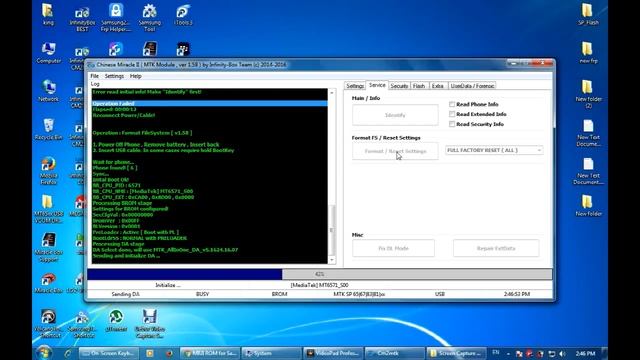
Task: Open the InfinityBox BEST shortcut
Action: pos(82,18)
